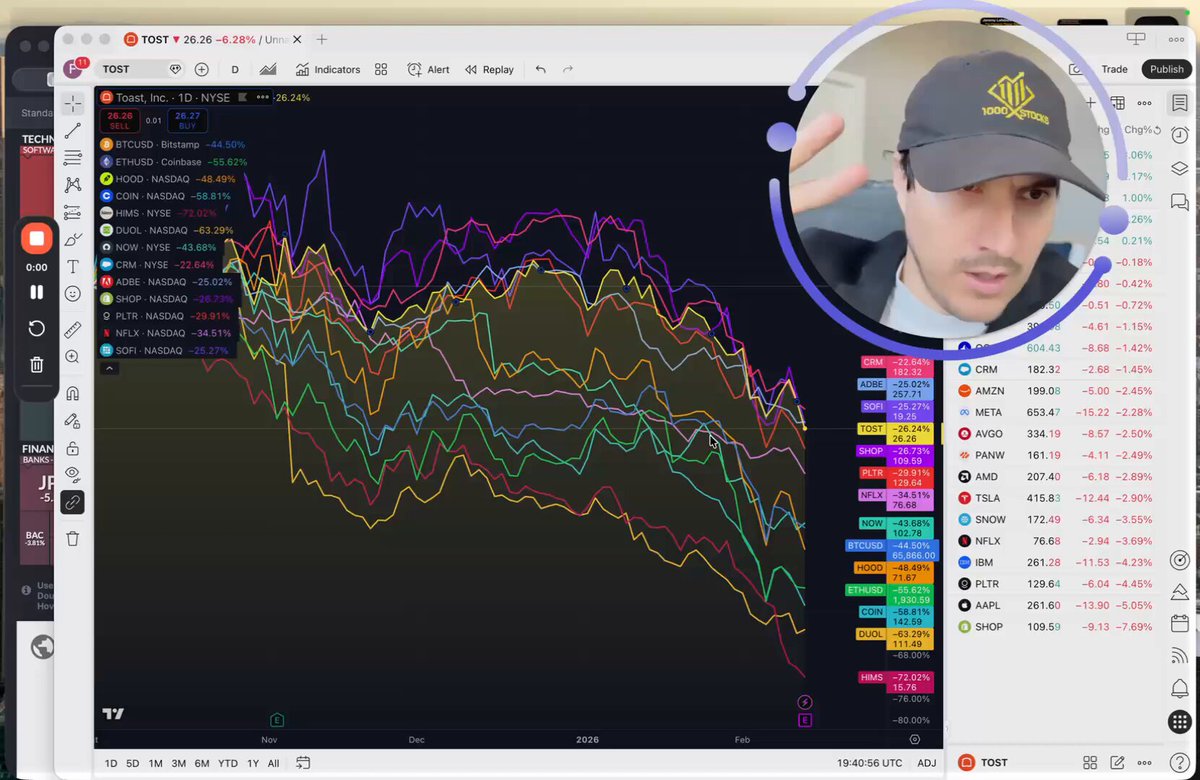Select TSLA row in watchlist
This screenshot has width=1200, height=780.
(x=1055, y=498)
